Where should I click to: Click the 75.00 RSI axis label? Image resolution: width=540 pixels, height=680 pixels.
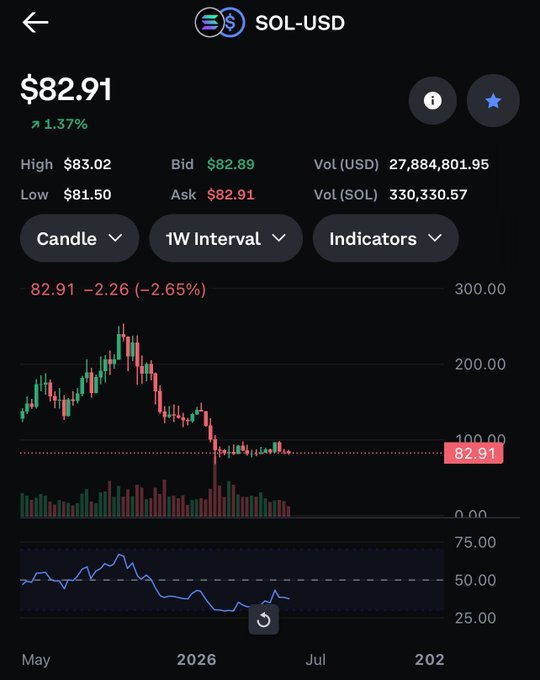point(475,543)
